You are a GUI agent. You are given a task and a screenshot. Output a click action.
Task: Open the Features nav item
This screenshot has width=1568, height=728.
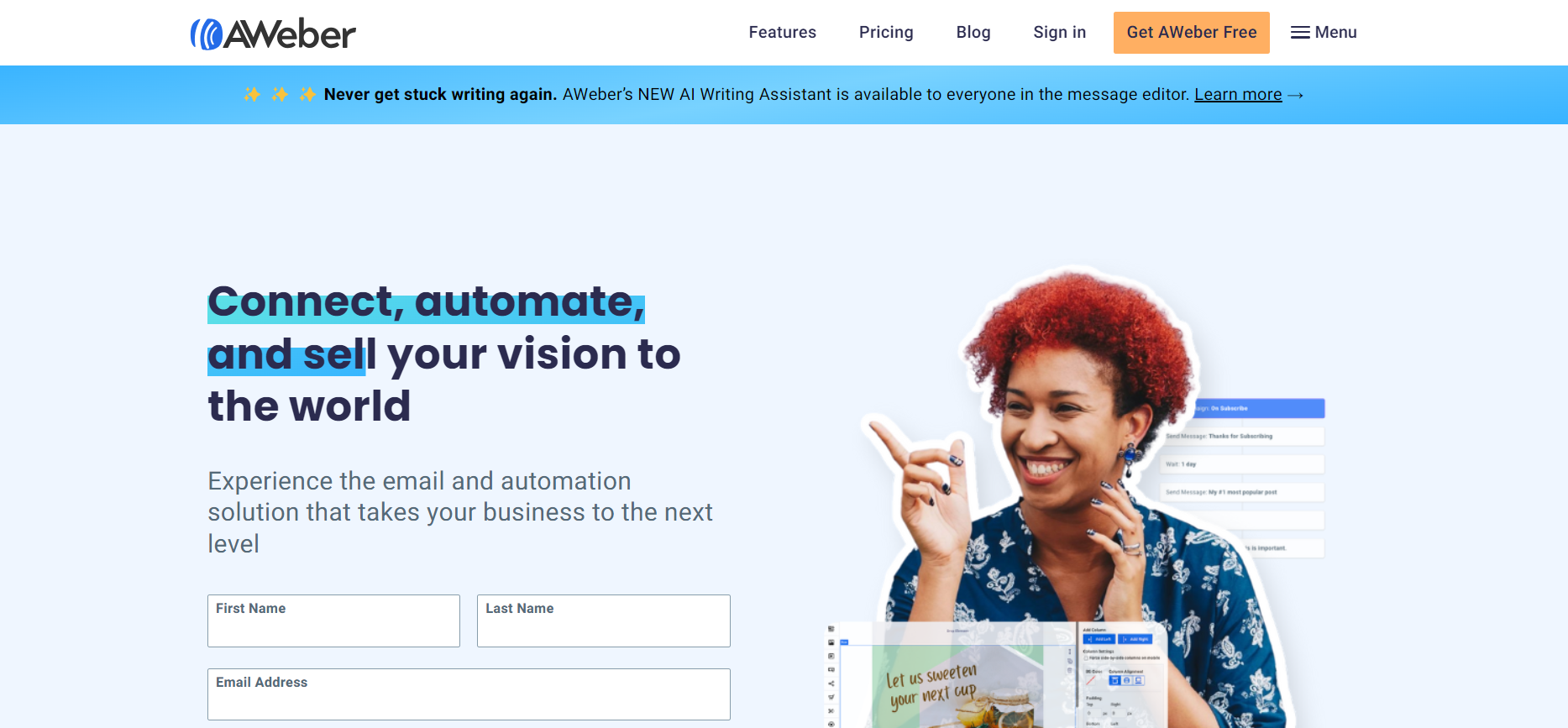tap(782, 33)
